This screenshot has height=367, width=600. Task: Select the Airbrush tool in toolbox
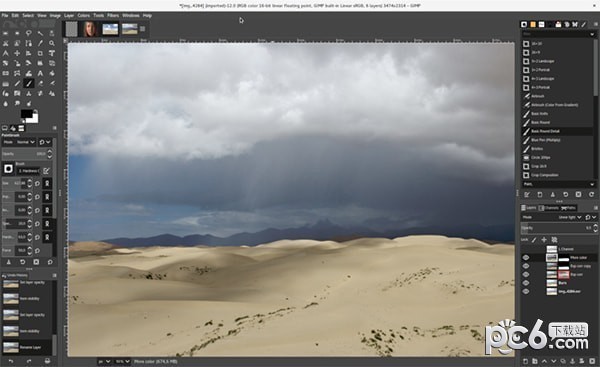coord(52,83)
